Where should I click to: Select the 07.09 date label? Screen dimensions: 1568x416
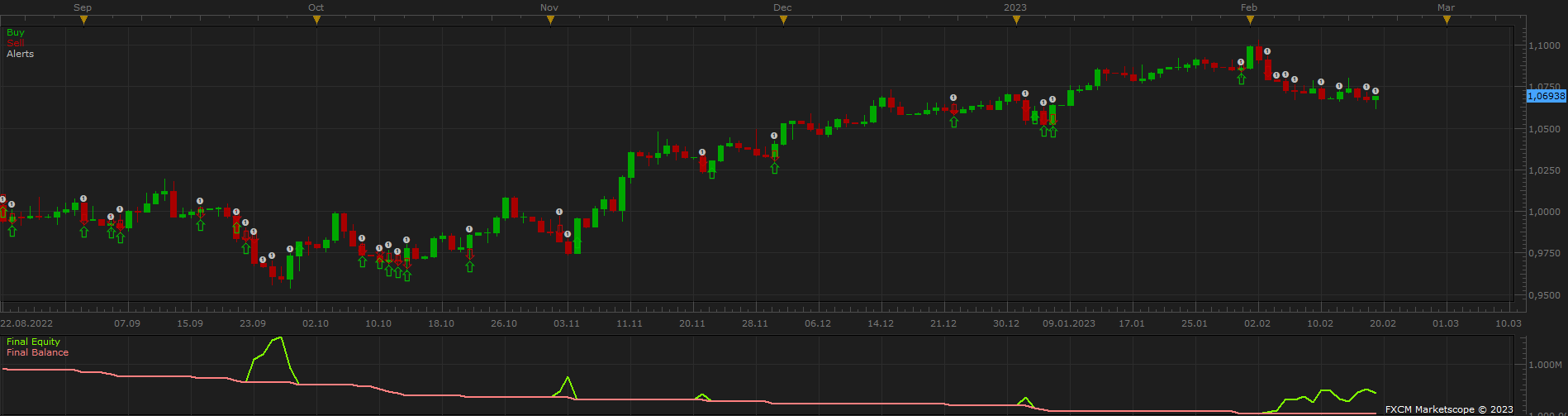[127, 323]
